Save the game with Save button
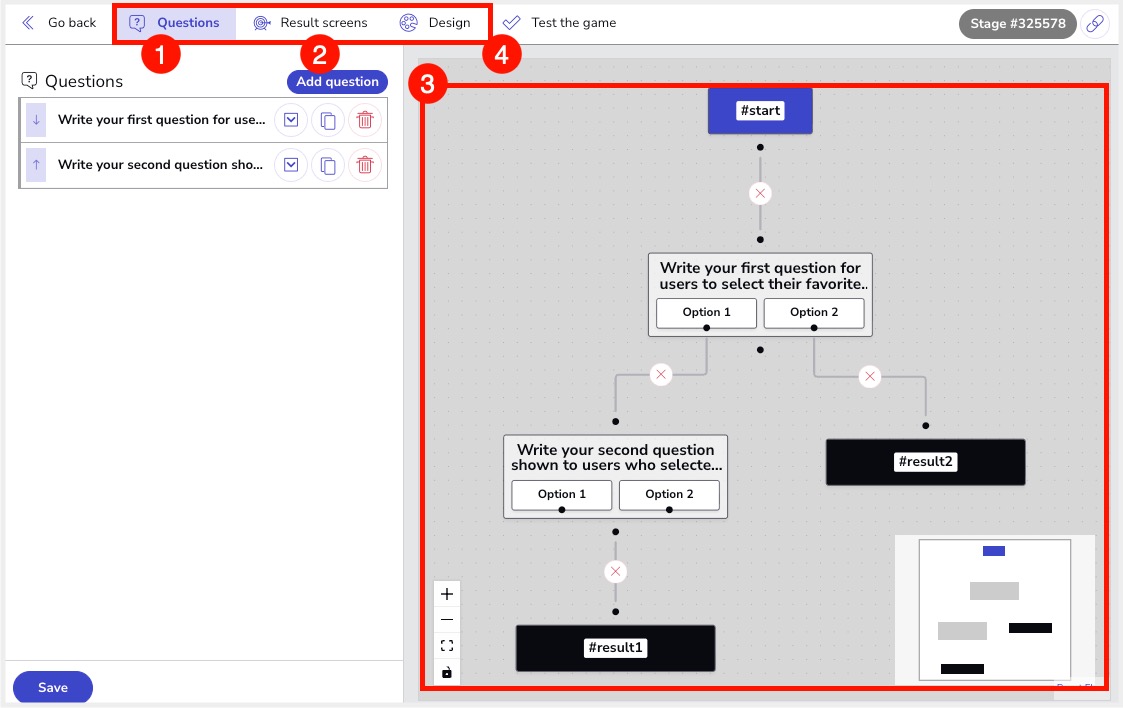Viewport: 1123px width, 708px height. [x=53, y=687]
